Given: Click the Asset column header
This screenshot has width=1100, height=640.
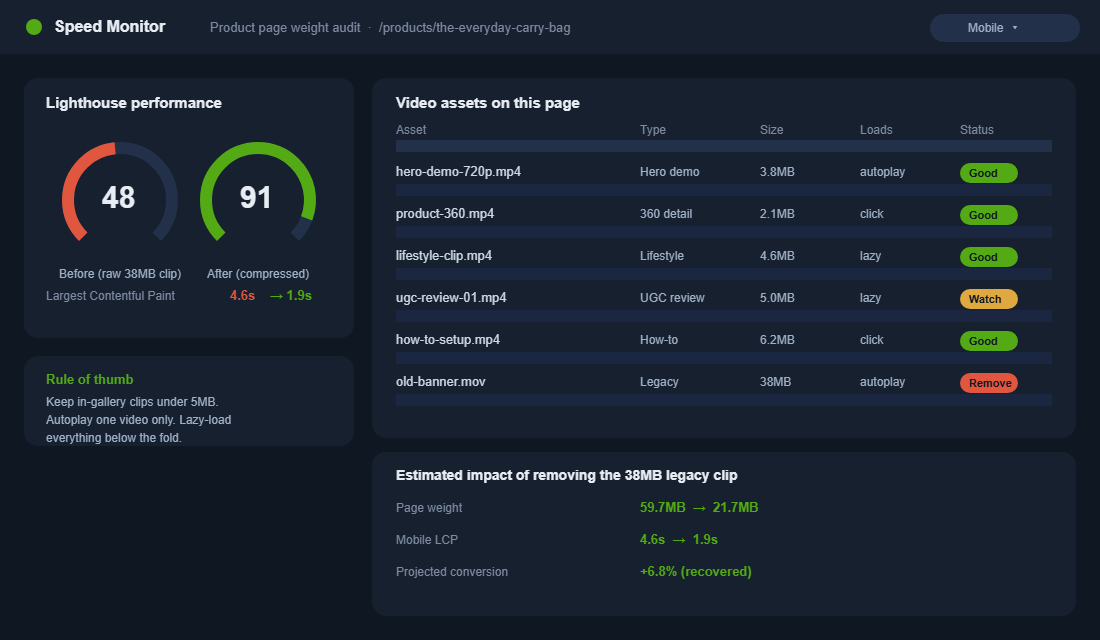Looking at the screenshot, I should coord(411,130).
